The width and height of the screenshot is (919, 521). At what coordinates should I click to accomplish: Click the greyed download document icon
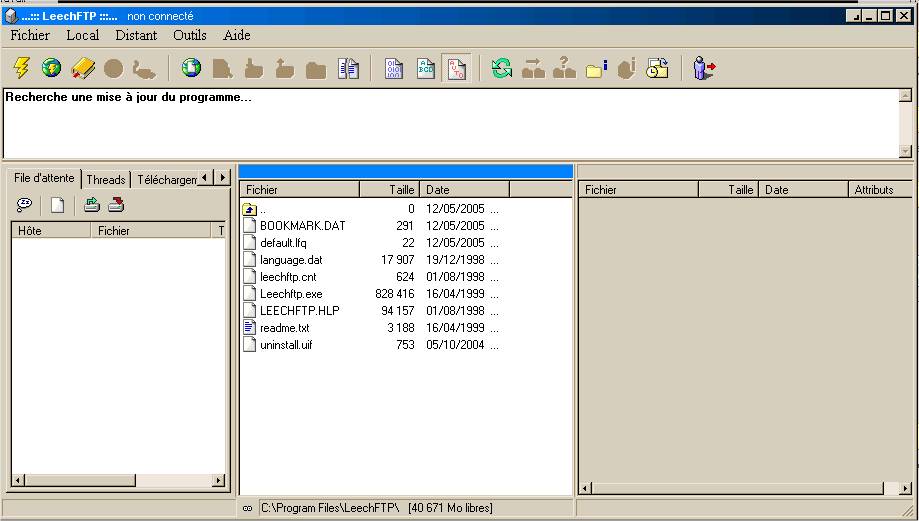[x=222, y=69]
